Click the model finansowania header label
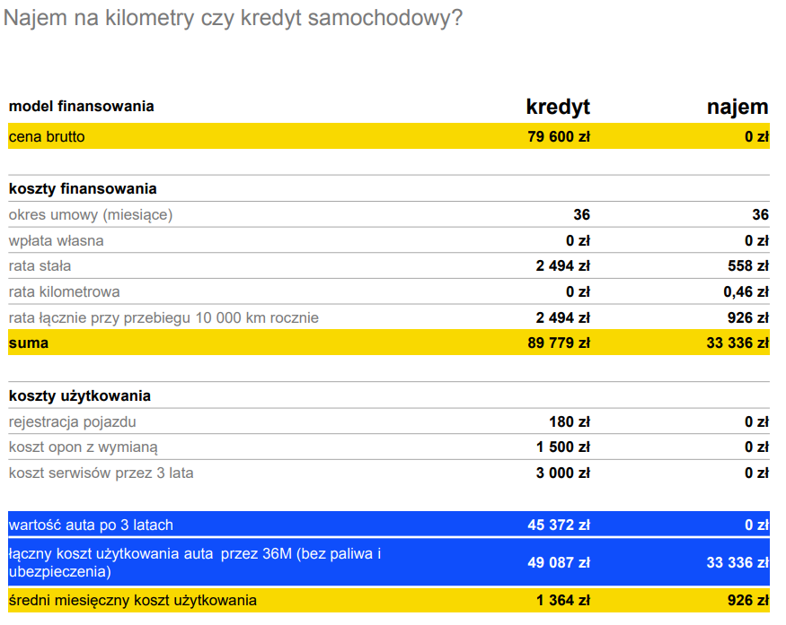This screenshot has width=786, height=625. [81, 106]
